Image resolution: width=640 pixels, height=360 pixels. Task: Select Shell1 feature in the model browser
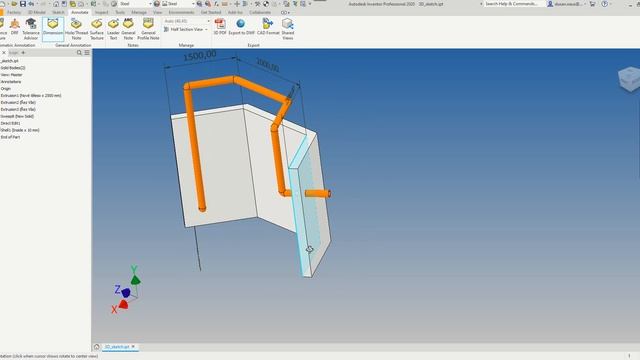20,130
